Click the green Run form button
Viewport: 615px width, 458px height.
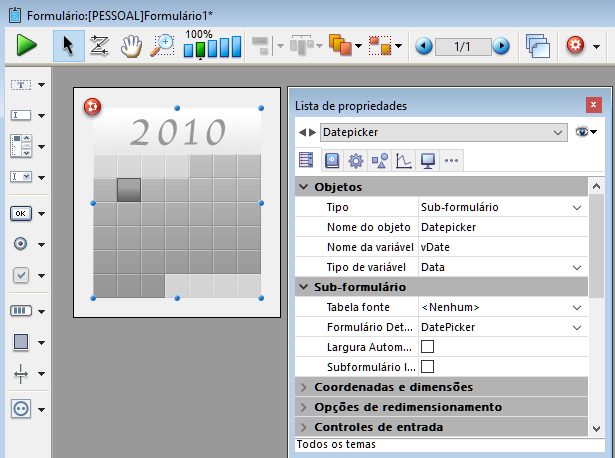26,45
